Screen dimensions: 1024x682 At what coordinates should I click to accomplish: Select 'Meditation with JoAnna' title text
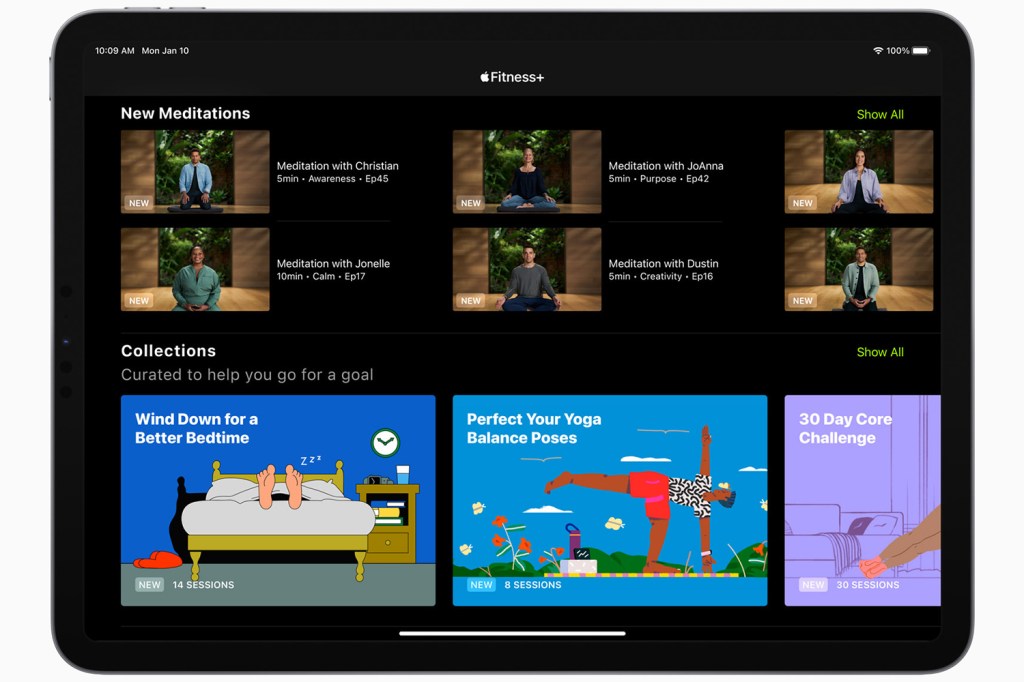666,166
